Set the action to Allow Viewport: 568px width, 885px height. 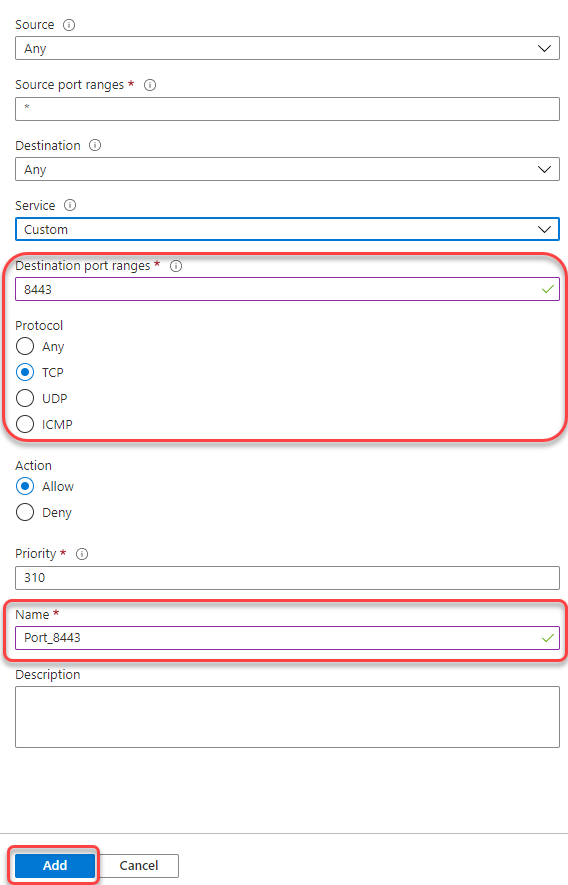[25, 486]
